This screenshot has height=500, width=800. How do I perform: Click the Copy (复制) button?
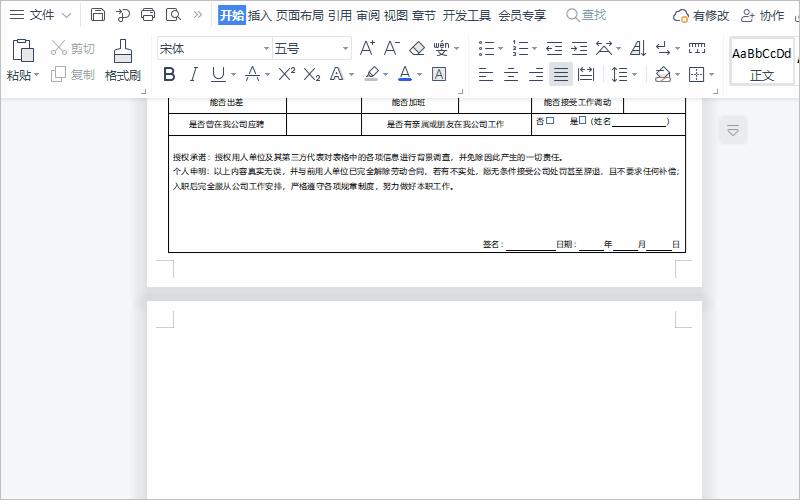72,74
